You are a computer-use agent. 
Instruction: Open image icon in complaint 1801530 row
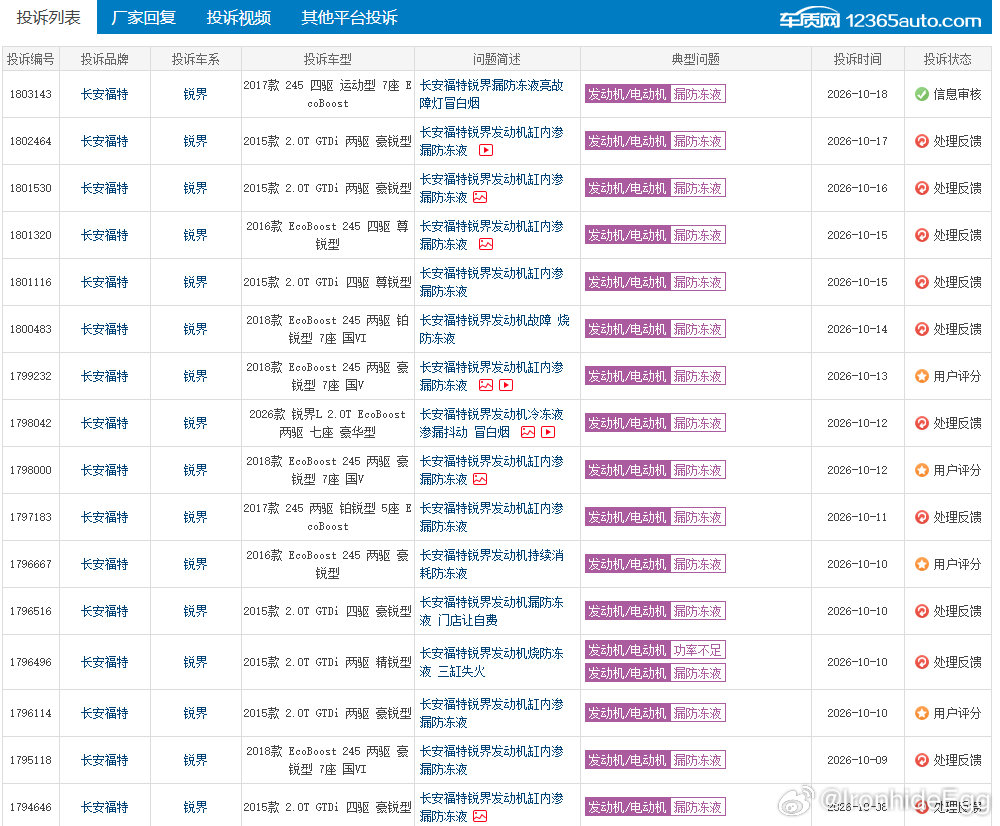click(x=480, y=198)
